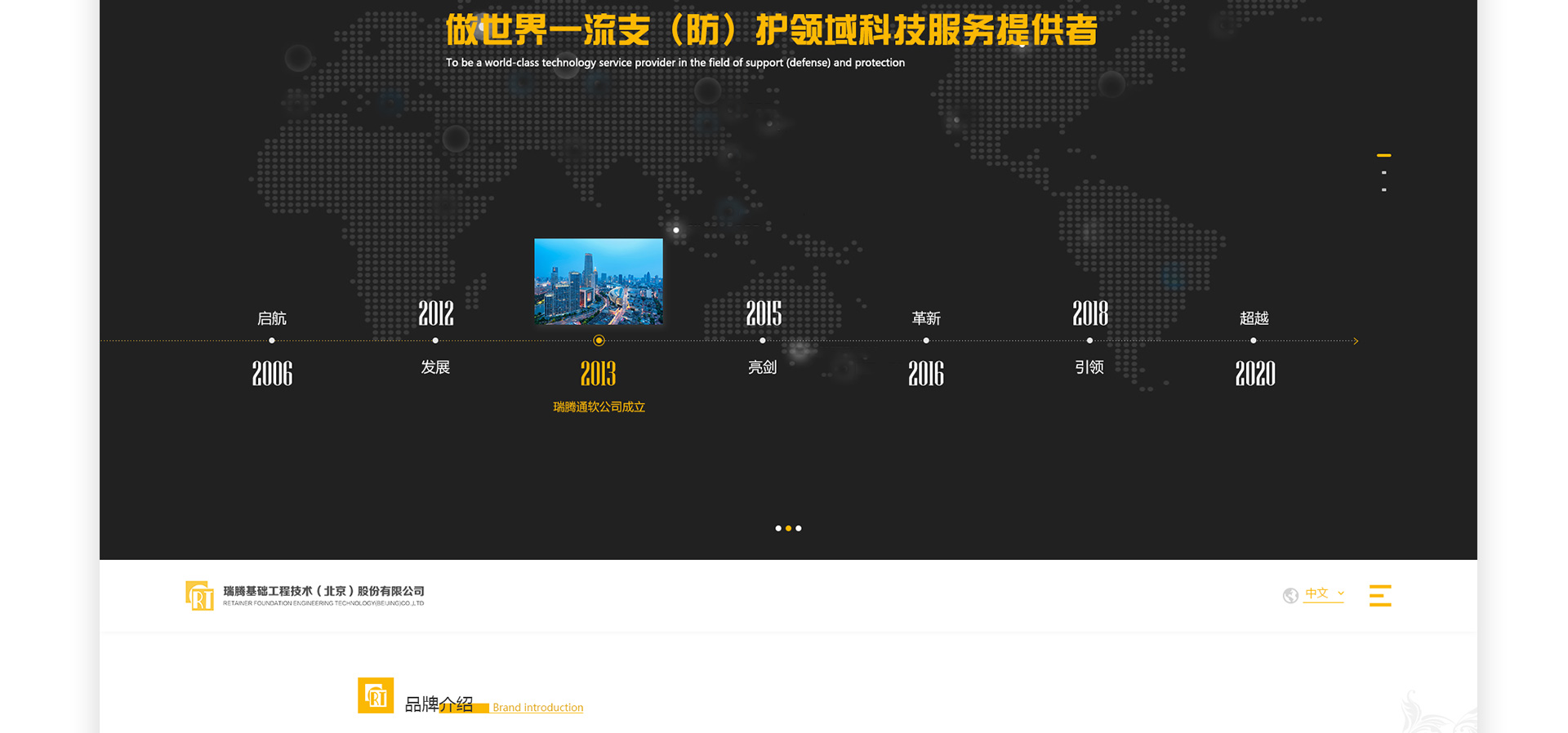Click the yellow brand introduction logo icon
The height and width of the screenshot is (733, 1568).
pyautogui.click(x=376, y=695)
